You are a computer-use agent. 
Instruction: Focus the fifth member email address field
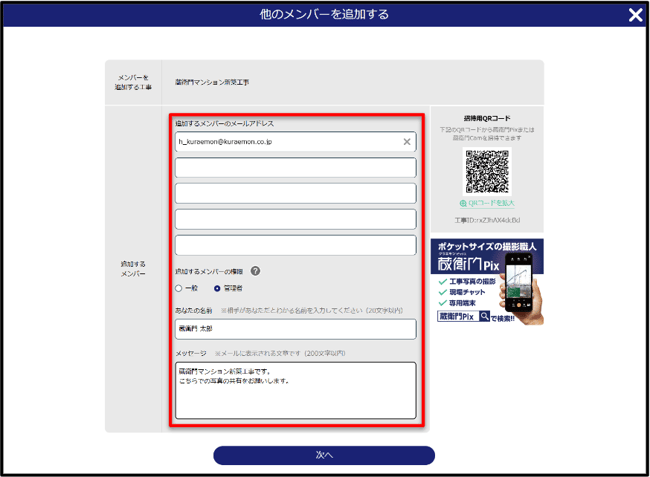(295, 245)
